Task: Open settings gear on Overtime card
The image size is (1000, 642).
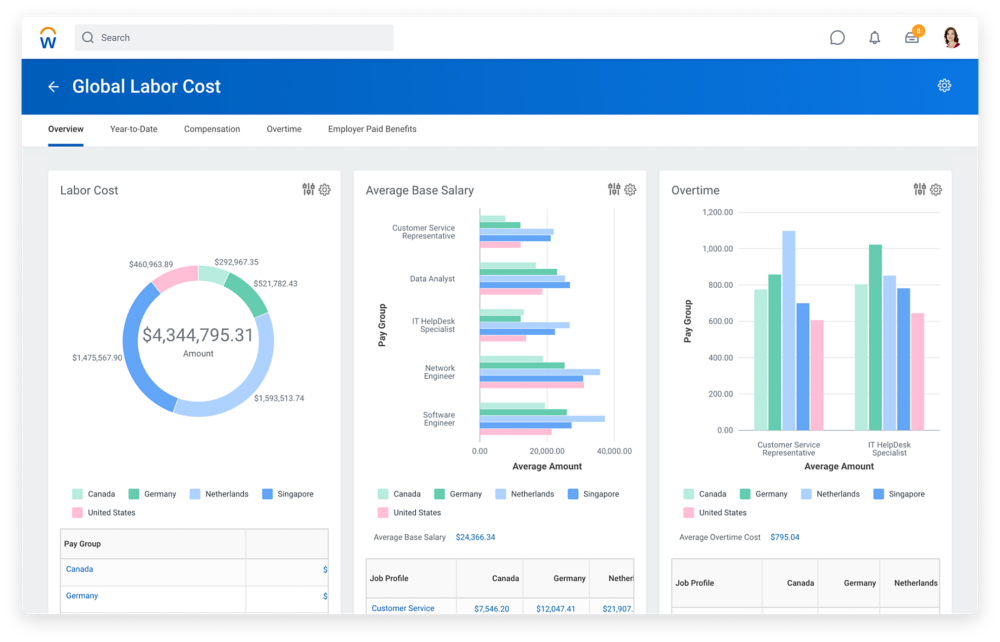Action: pos(935,189)
